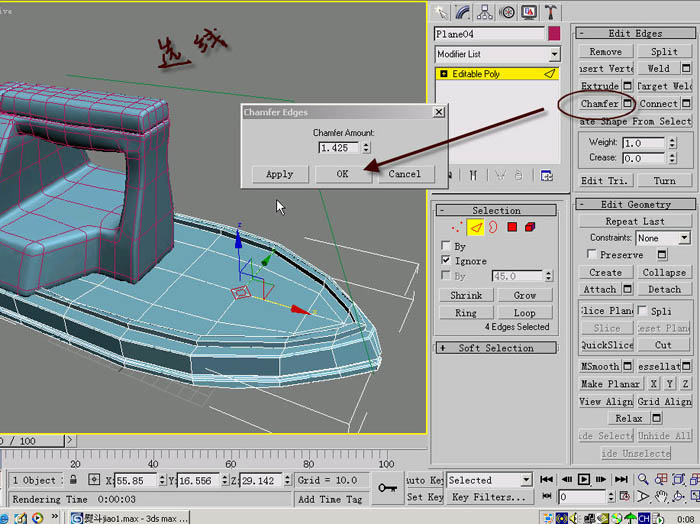
Task: Toggle Absolute transform type-in mode icon
Action: [94, 480]
